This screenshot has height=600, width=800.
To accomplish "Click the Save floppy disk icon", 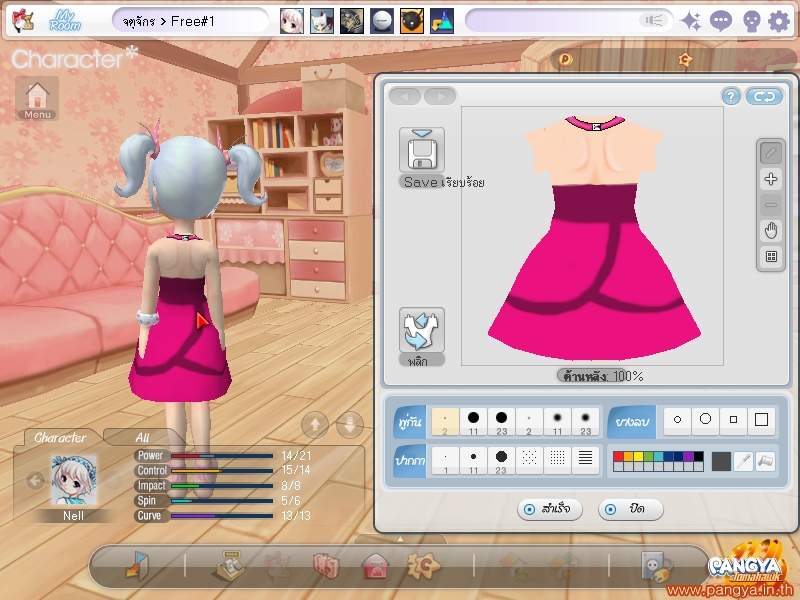I will [x=422, y=151].
